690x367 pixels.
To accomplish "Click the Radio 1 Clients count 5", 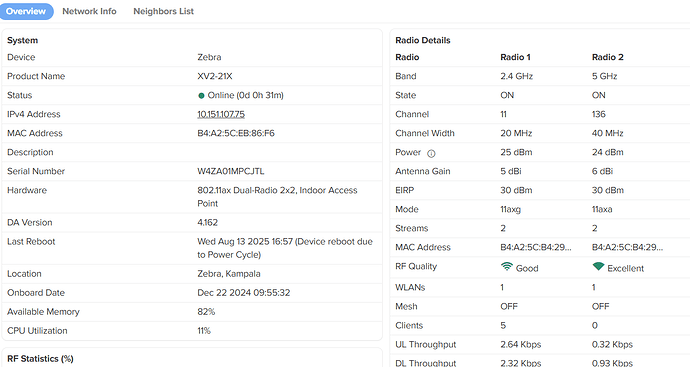I will 503,326.
